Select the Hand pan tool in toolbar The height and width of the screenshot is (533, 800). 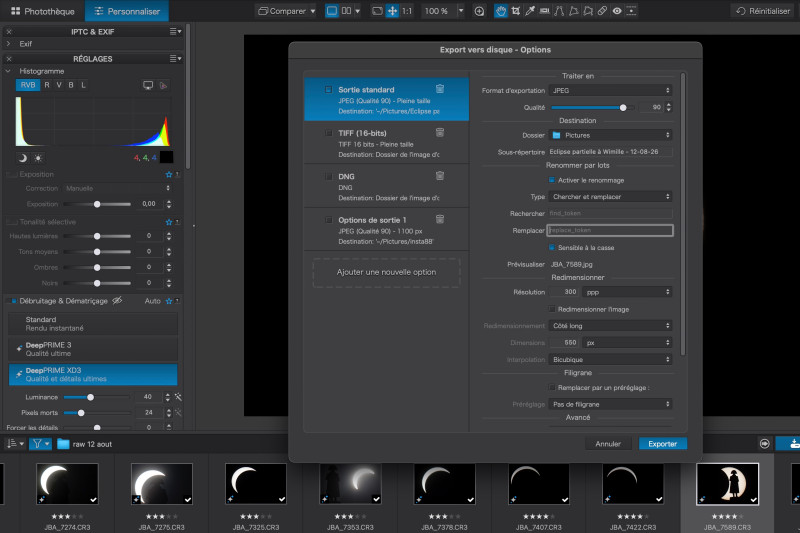pyautogui.click(x=501, y=11)
